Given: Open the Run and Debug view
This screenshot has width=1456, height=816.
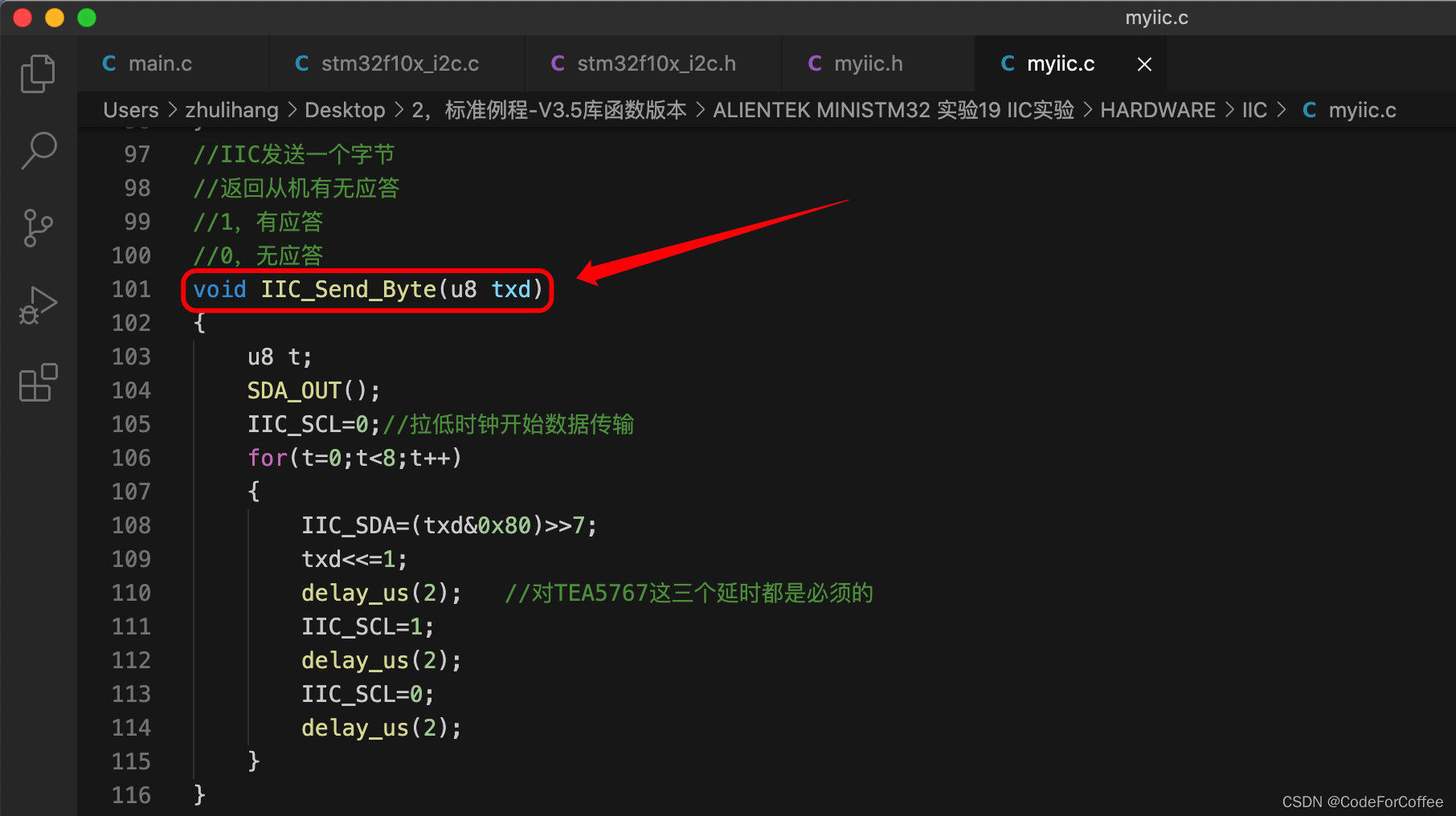Looking at the screenshot, I should coord(38,306).
